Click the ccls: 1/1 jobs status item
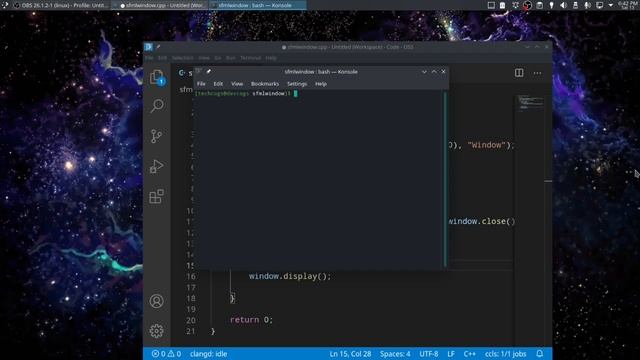This screenshot has width=640, height=360. click(x=505, y=354)
